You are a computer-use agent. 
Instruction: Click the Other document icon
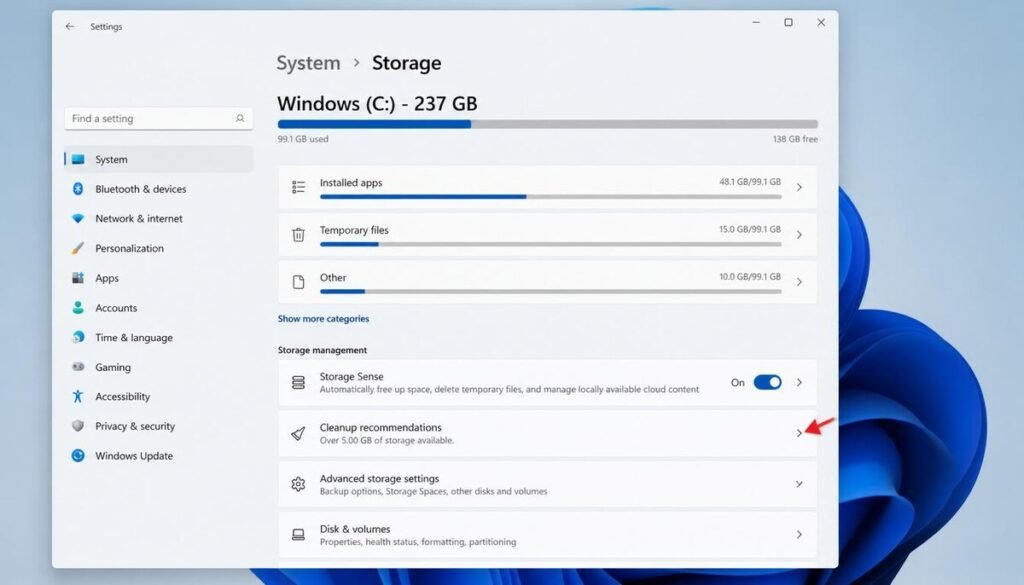[x=298, y=282]
